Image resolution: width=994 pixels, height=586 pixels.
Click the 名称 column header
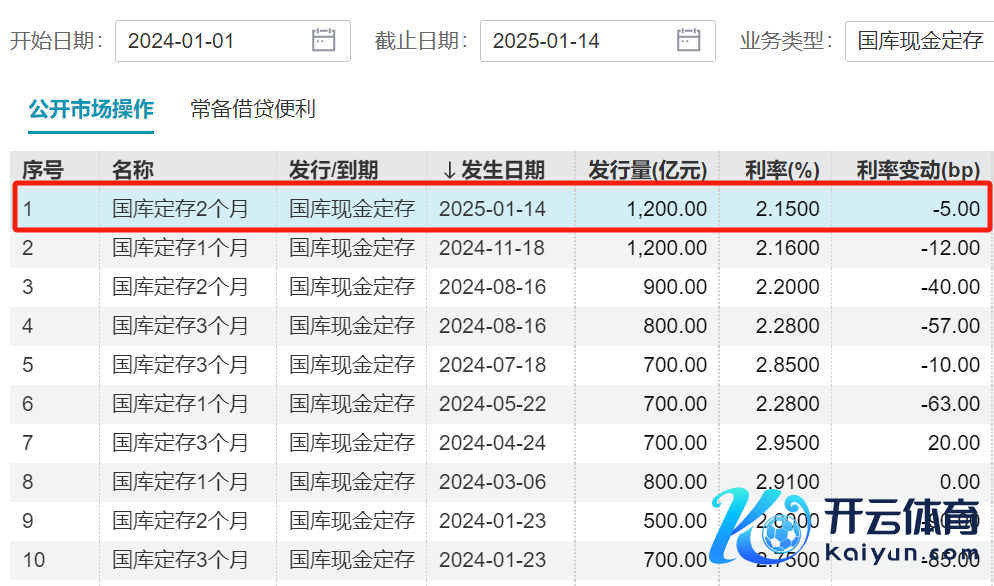coord(133,170)
